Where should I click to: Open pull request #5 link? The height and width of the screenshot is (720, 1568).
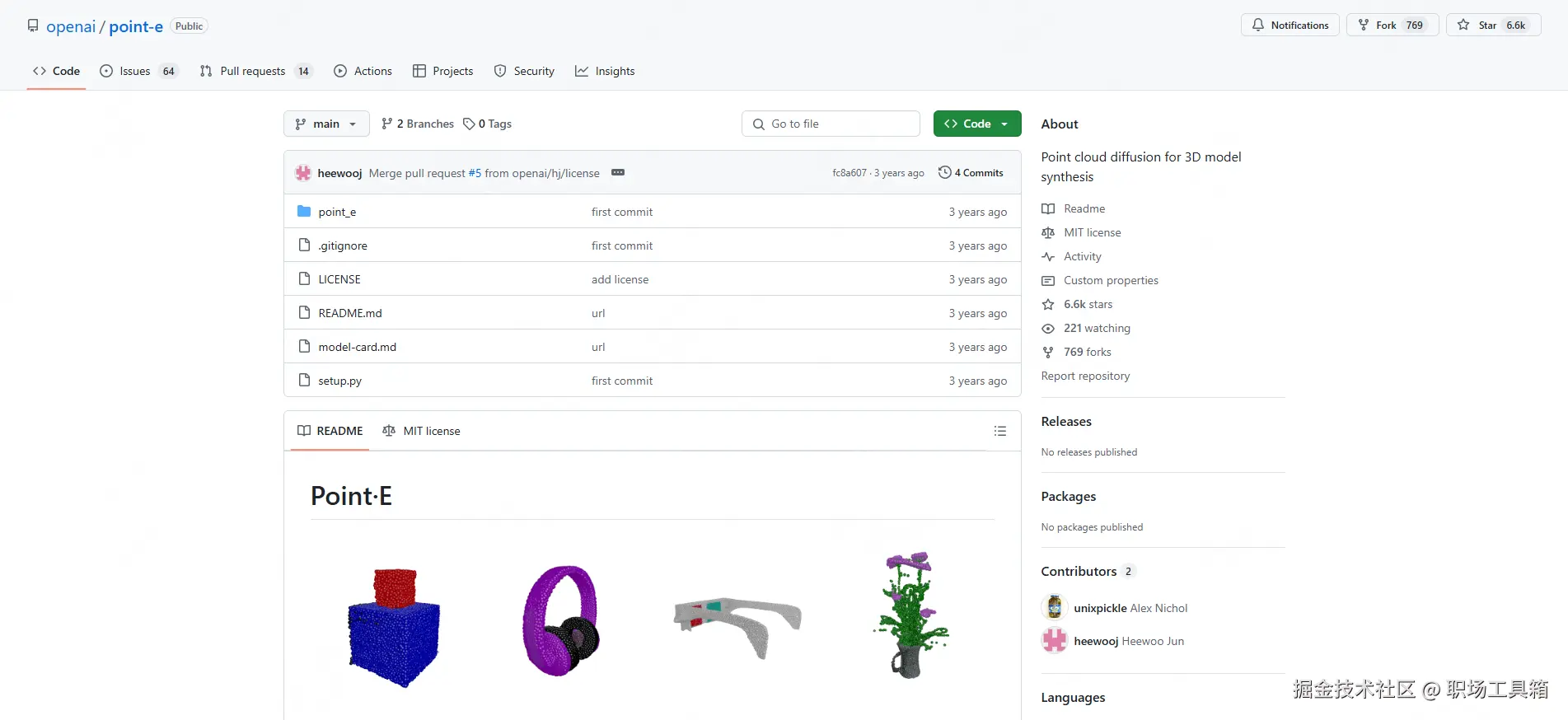475,173
